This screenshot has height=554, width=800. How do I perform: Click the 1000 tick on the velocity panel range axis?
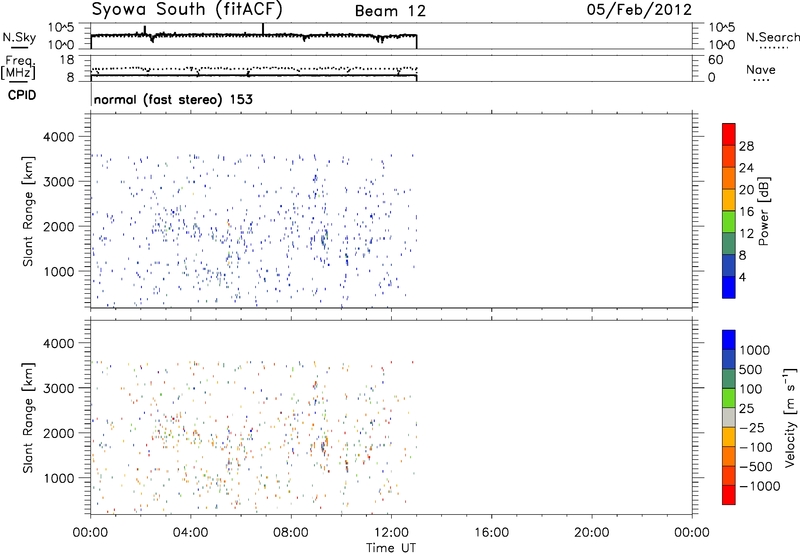tap(59, 478)
